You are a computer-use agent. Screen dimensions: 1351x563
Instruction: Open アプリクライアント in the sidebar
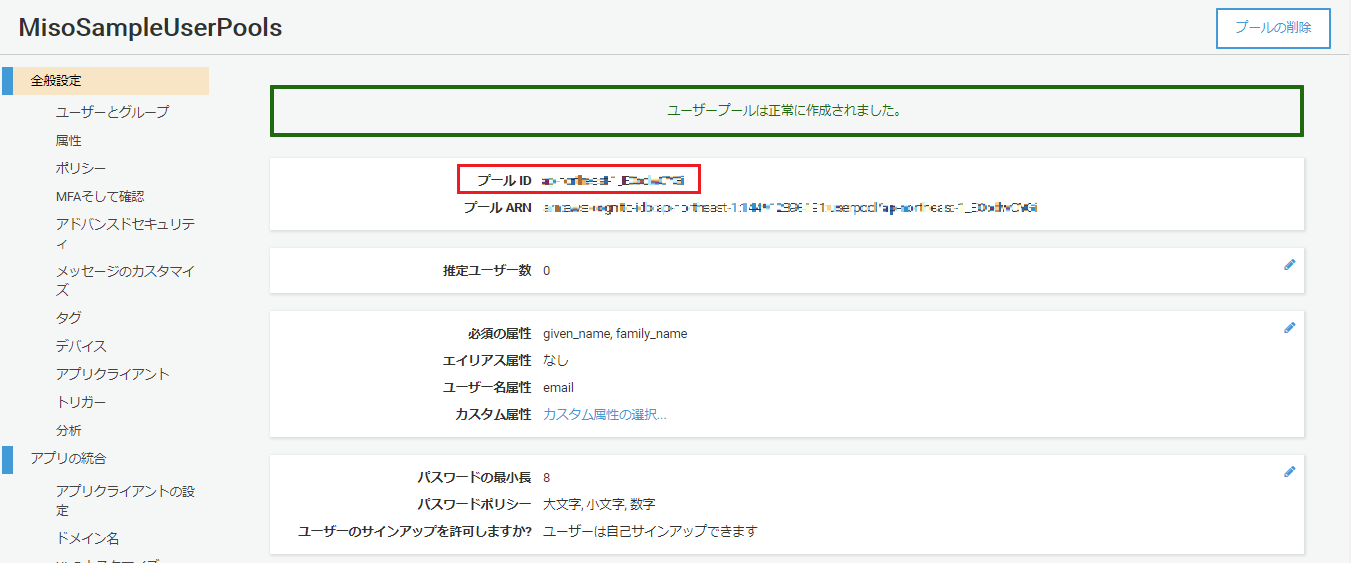pos(113,374)
